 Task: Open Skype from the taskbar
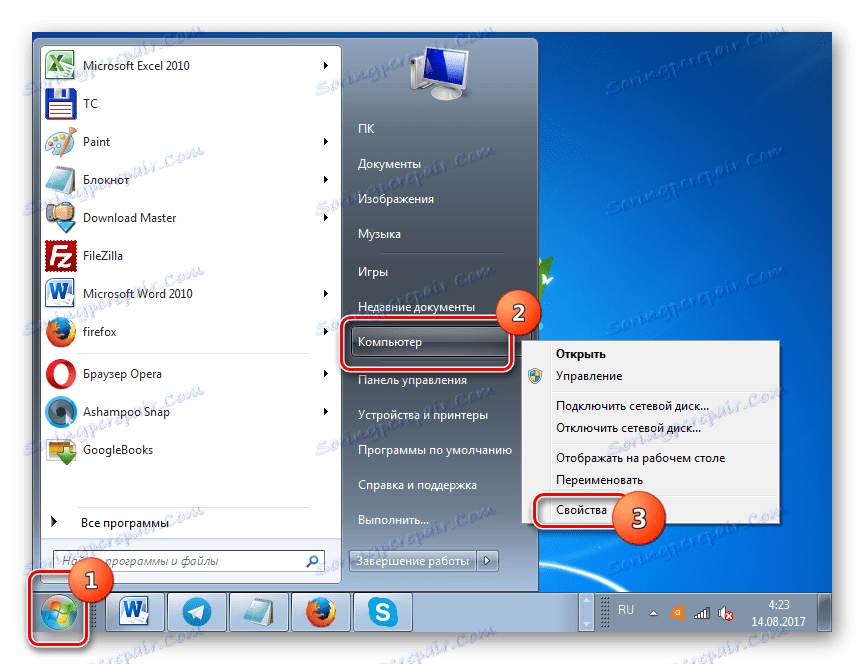click(x=382, y=612)
